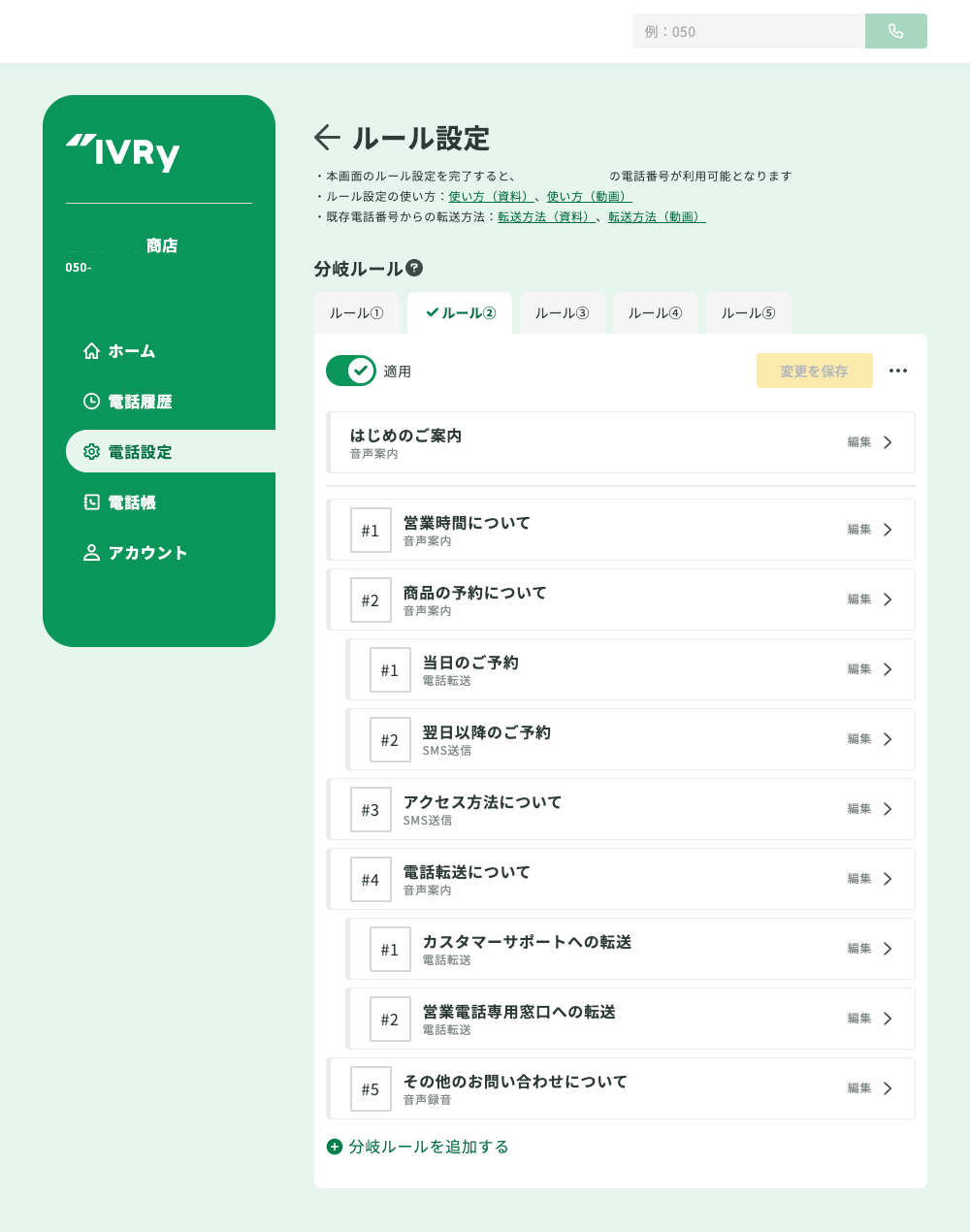Switch to the ルール① tab

(x=356, y=313)
